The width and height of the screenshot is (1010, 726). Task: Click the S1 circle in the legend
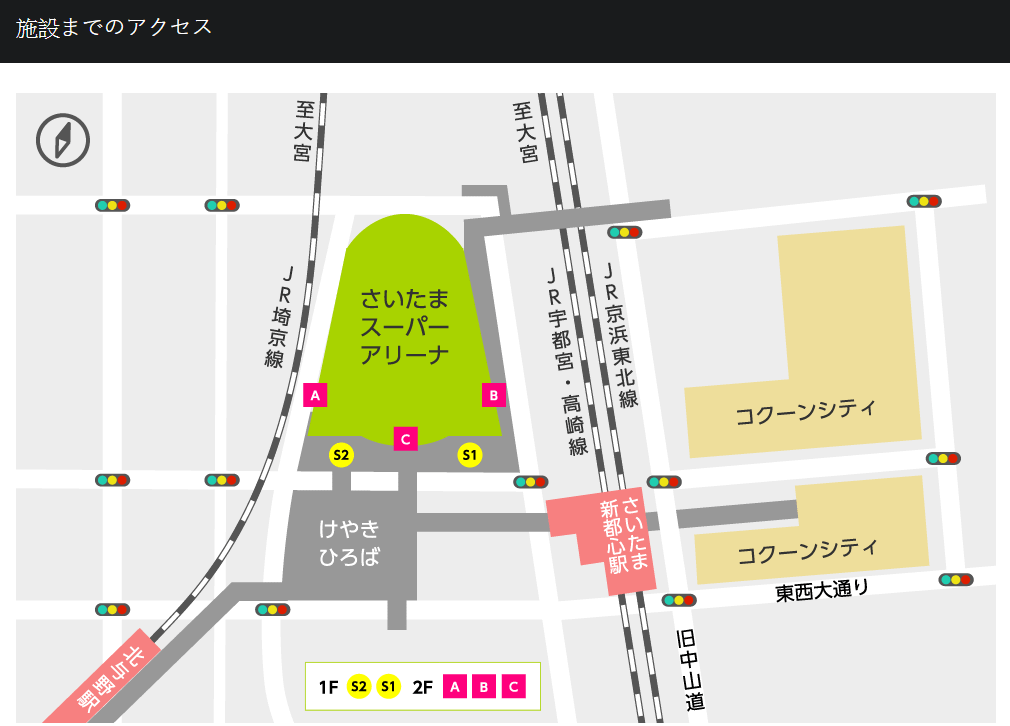coord(388,686)
